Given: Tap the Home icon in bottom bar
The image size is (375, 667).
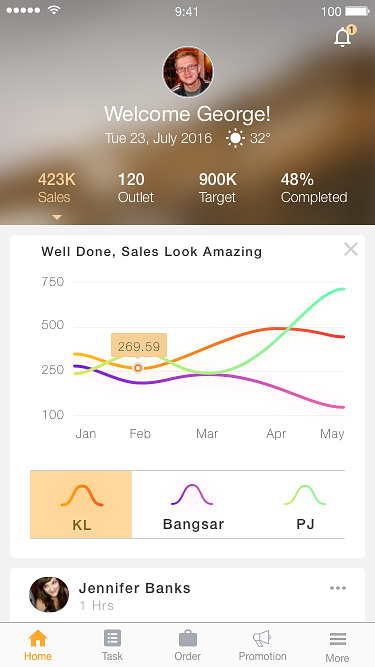Looking at the screenshot, I should tap(38, 638).
